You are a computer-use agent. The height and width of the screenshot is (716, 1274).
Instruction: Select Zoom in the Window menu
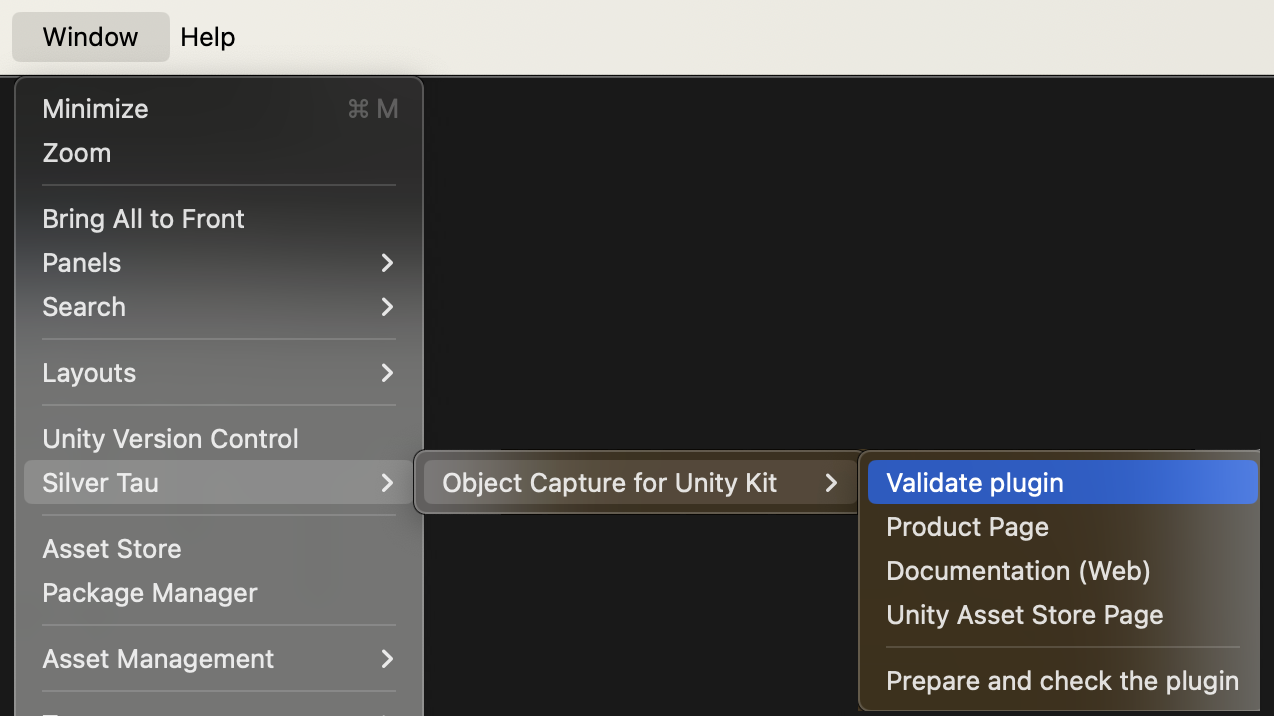pyautogui.click(x=220, y=153)
